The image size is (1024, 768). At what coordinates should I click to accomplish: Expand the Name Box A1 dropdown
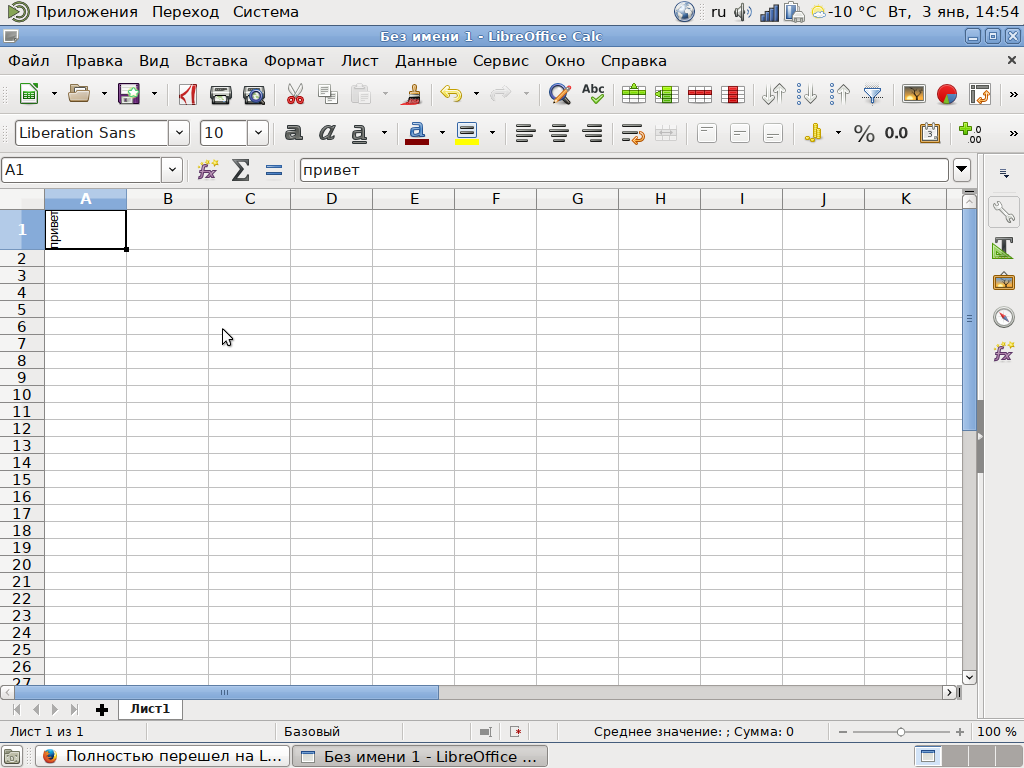coord(172,170)
